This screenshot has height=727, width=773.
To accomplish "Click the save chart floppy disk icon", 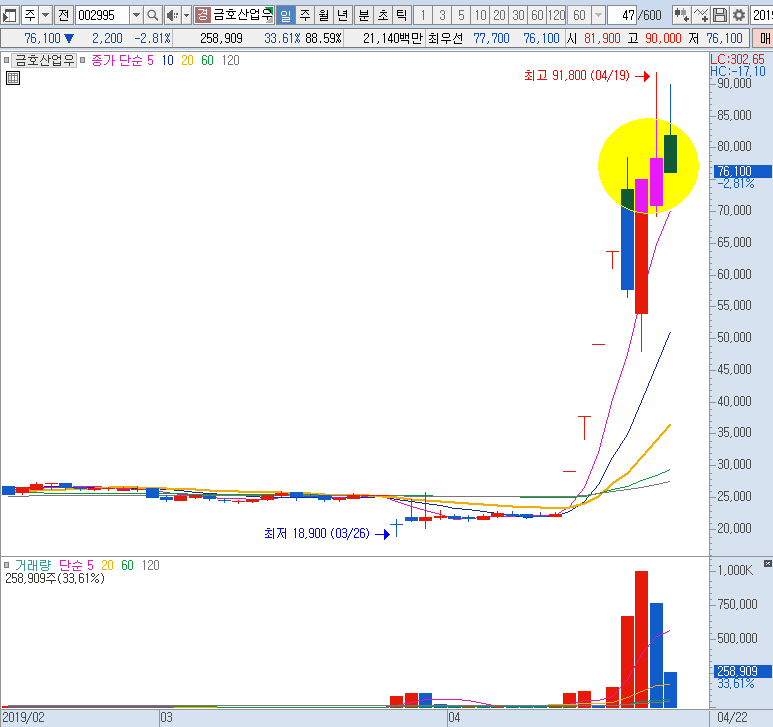I will (720, 15).
